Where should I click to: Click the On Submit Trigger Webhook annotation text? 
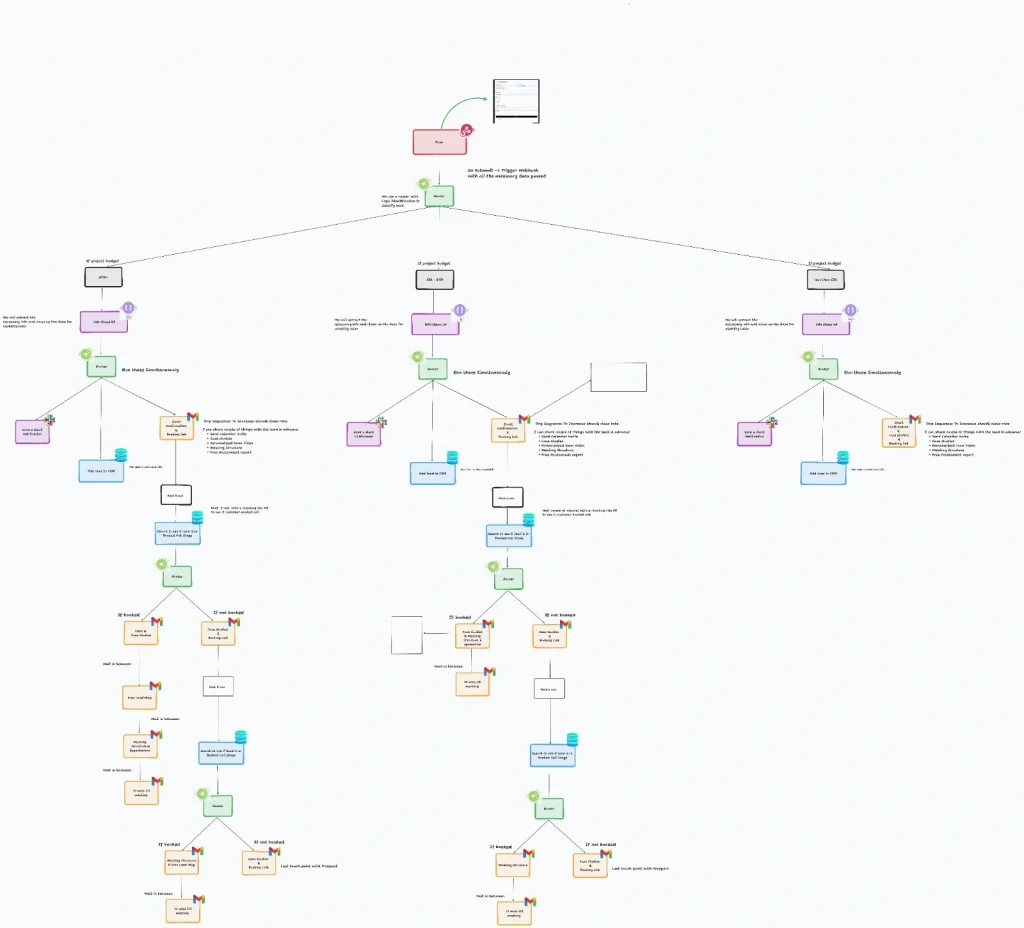pyautogui.click(x=506, y=173)
